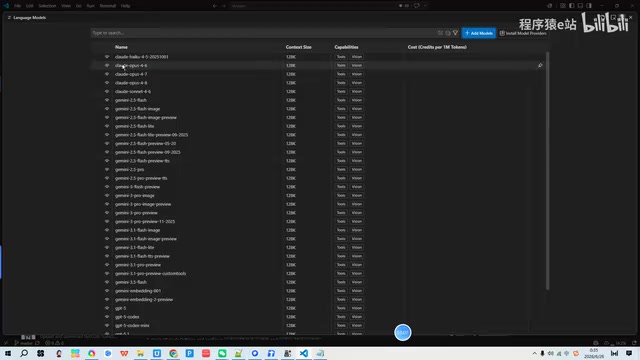Toggle visibility of gemini-3.5-flash model

[x=107, y=282]
